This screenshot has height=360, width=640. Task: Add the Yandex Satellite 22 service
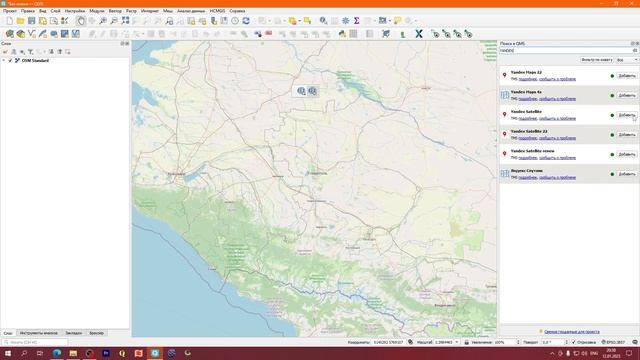pyautogui.click(x=627, y=135)
